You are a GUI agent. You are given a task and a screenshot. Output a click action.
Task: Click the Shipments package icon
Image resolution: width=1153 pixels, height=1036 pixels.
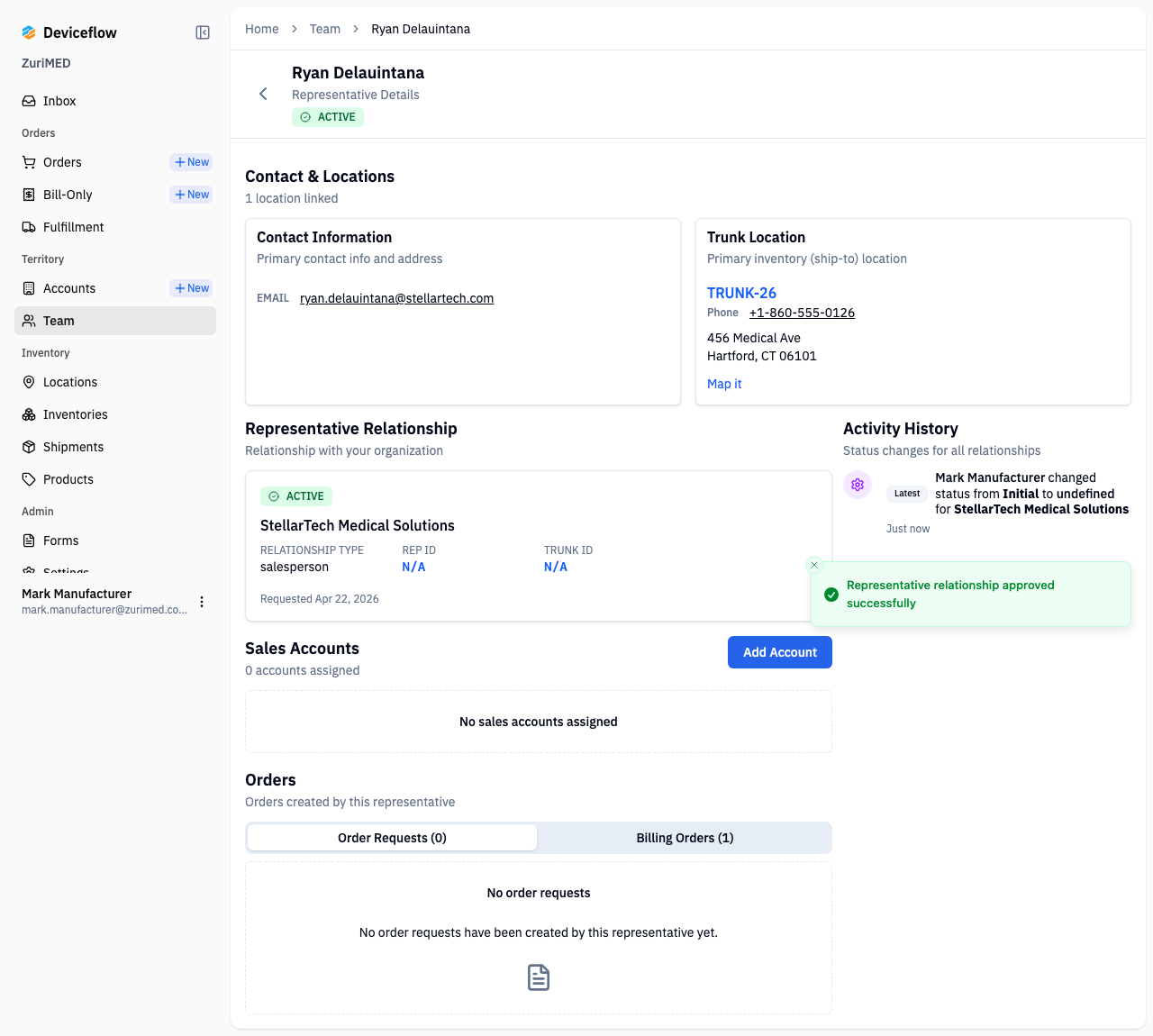[x=29, y=447]
